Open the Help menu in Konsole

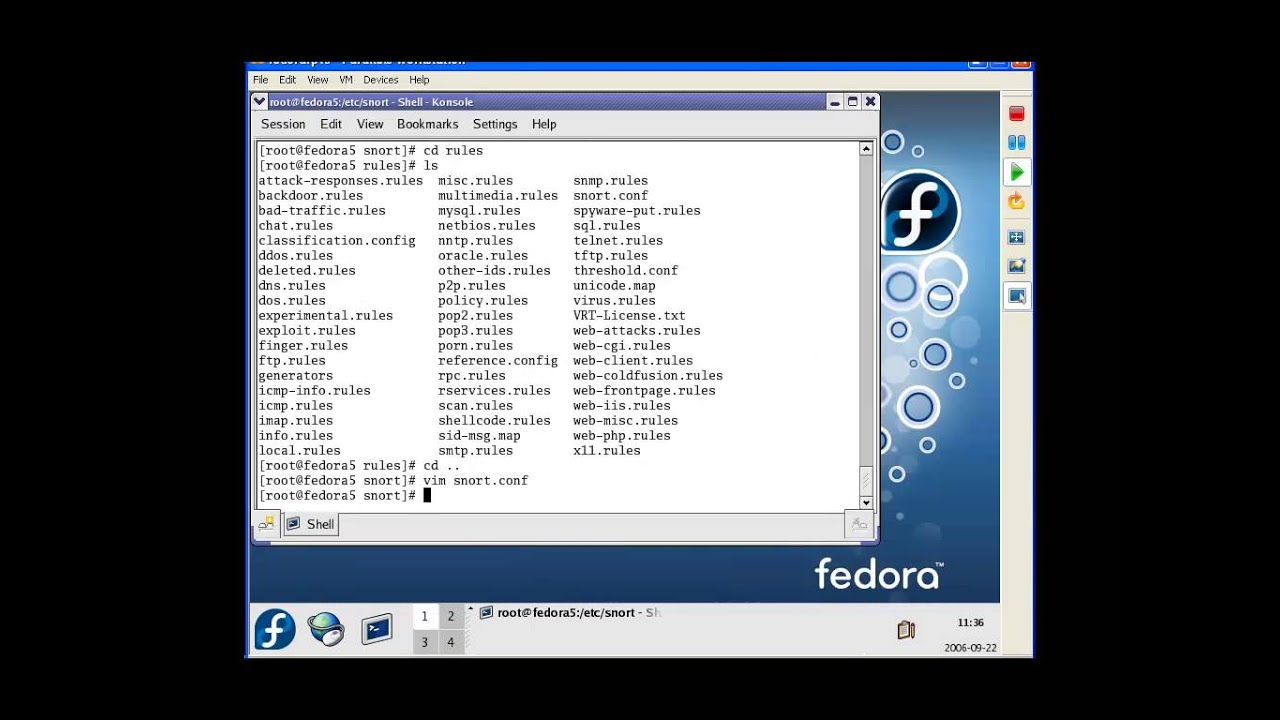544,124
